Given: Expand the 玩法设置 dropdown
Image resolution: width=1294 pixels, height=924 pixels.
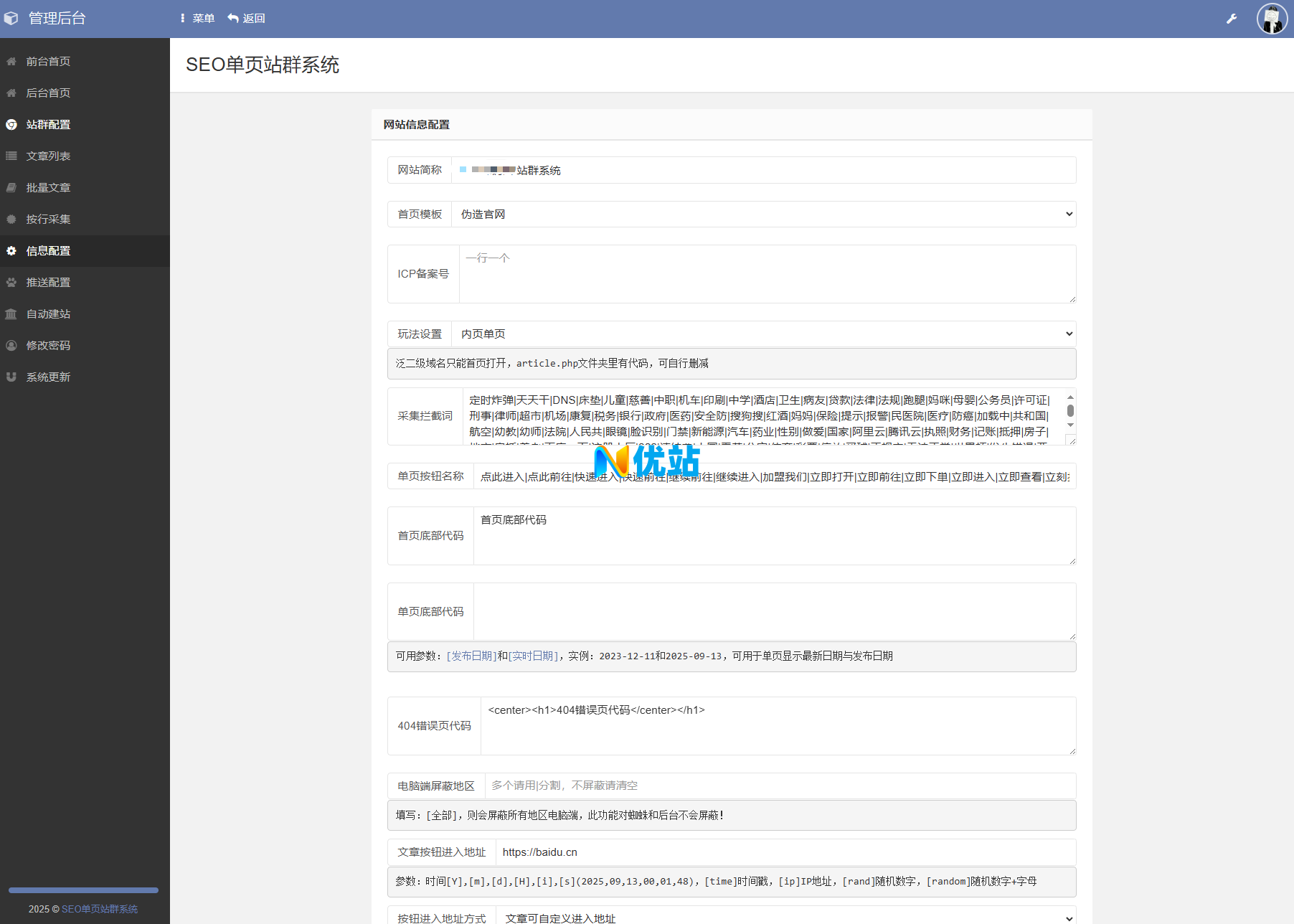Looking at the screenshot, I should coord(763,334).
